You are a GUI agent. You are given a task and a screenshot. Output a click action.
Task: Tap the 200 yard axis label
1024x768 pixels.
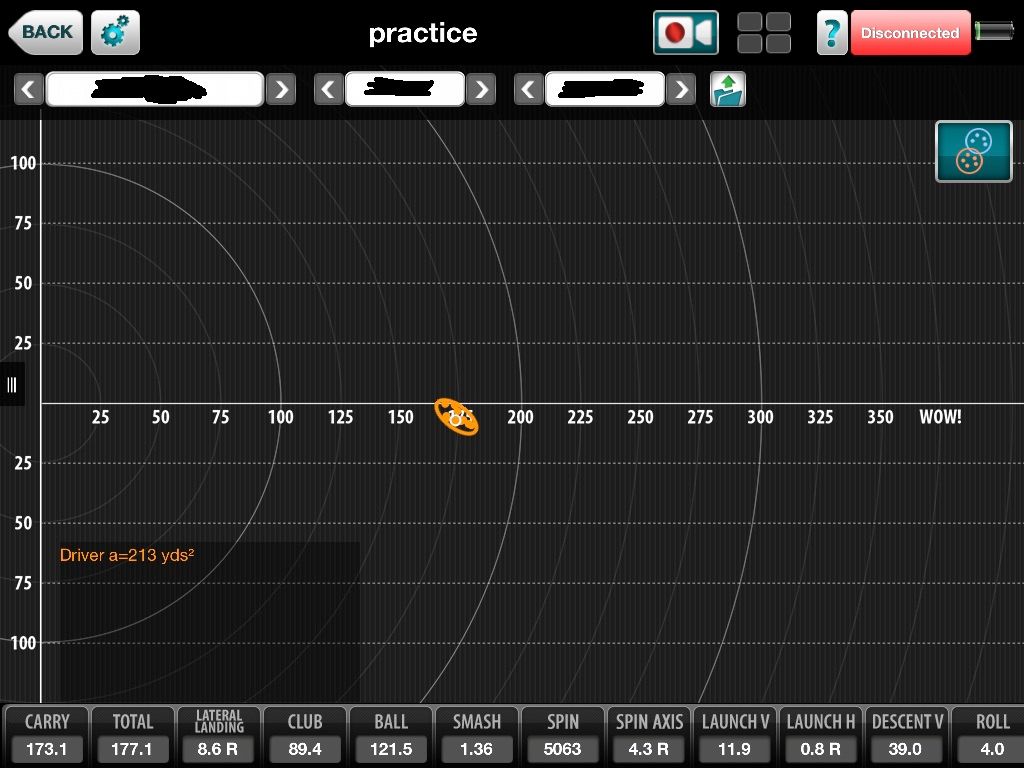(520, 417)
